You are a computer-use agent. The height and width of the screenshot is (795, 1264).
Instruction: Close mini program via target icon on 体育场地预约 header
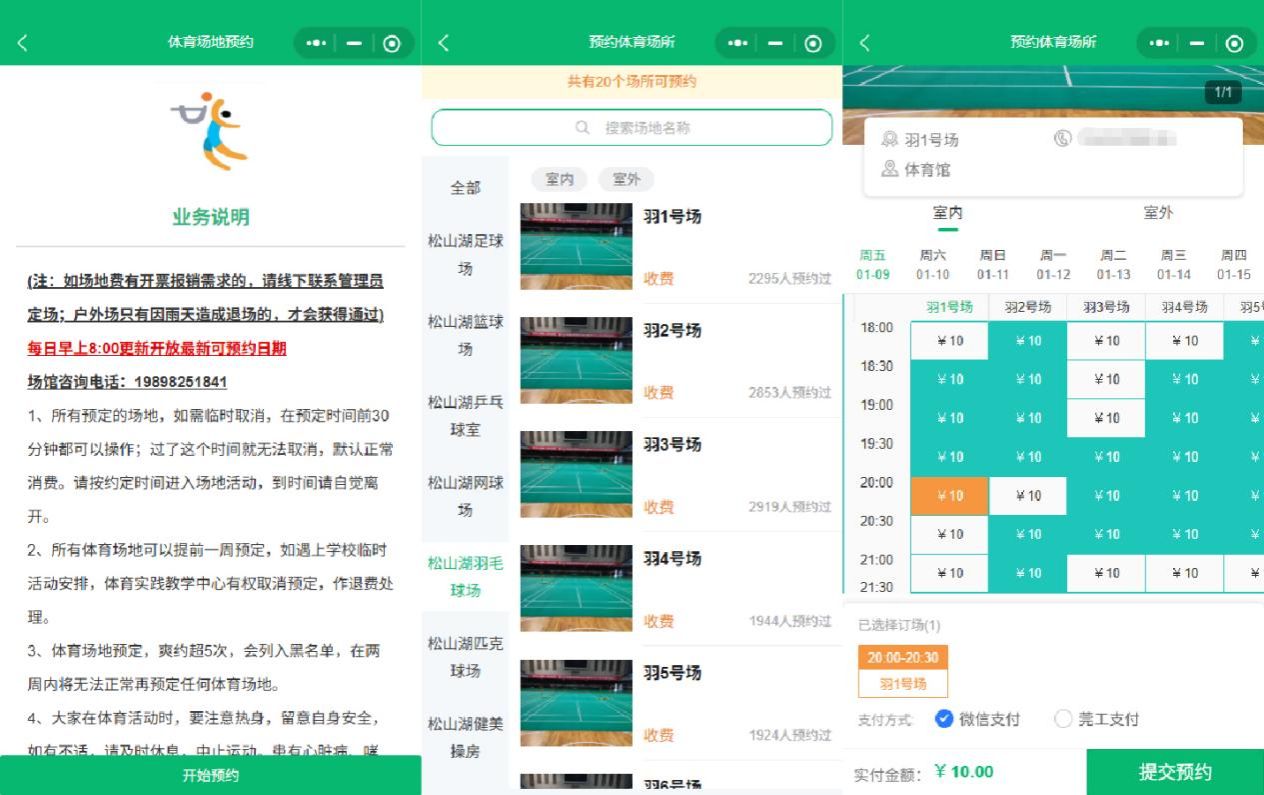pos(392,43)
